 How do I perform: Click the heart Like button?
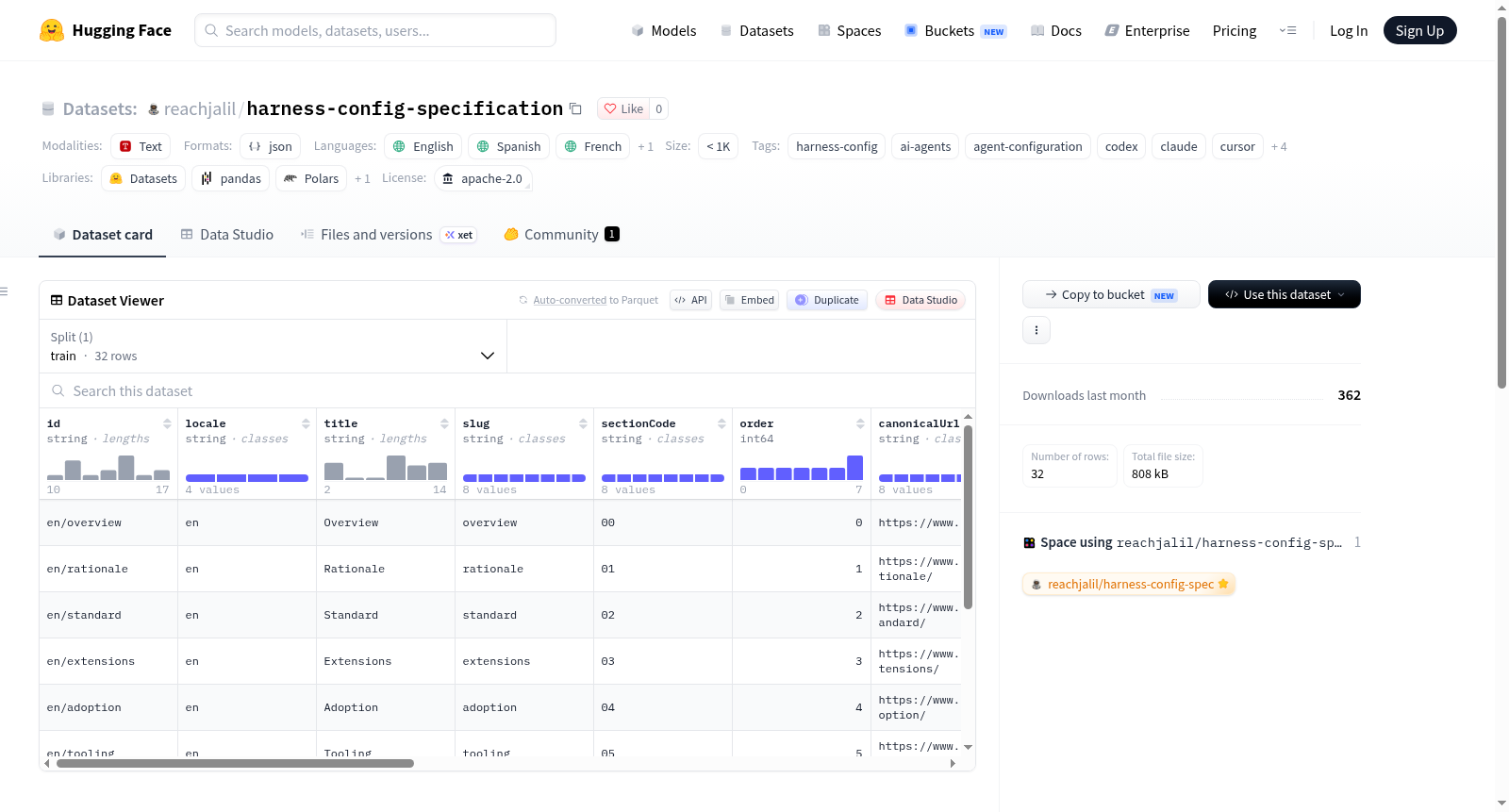click(x=623, y=108)
